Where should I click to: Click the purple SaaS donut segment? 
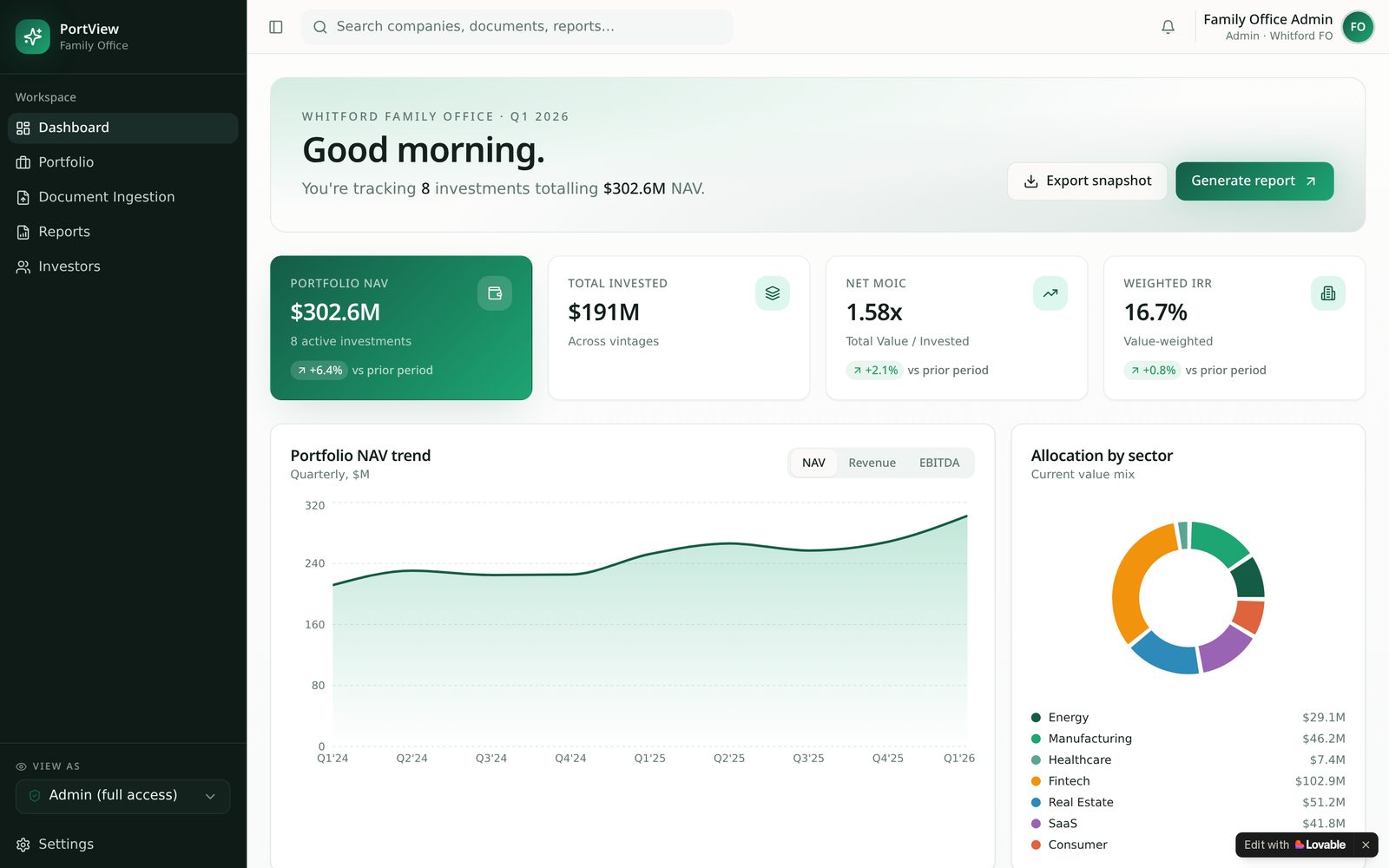tap(1226, 648)
